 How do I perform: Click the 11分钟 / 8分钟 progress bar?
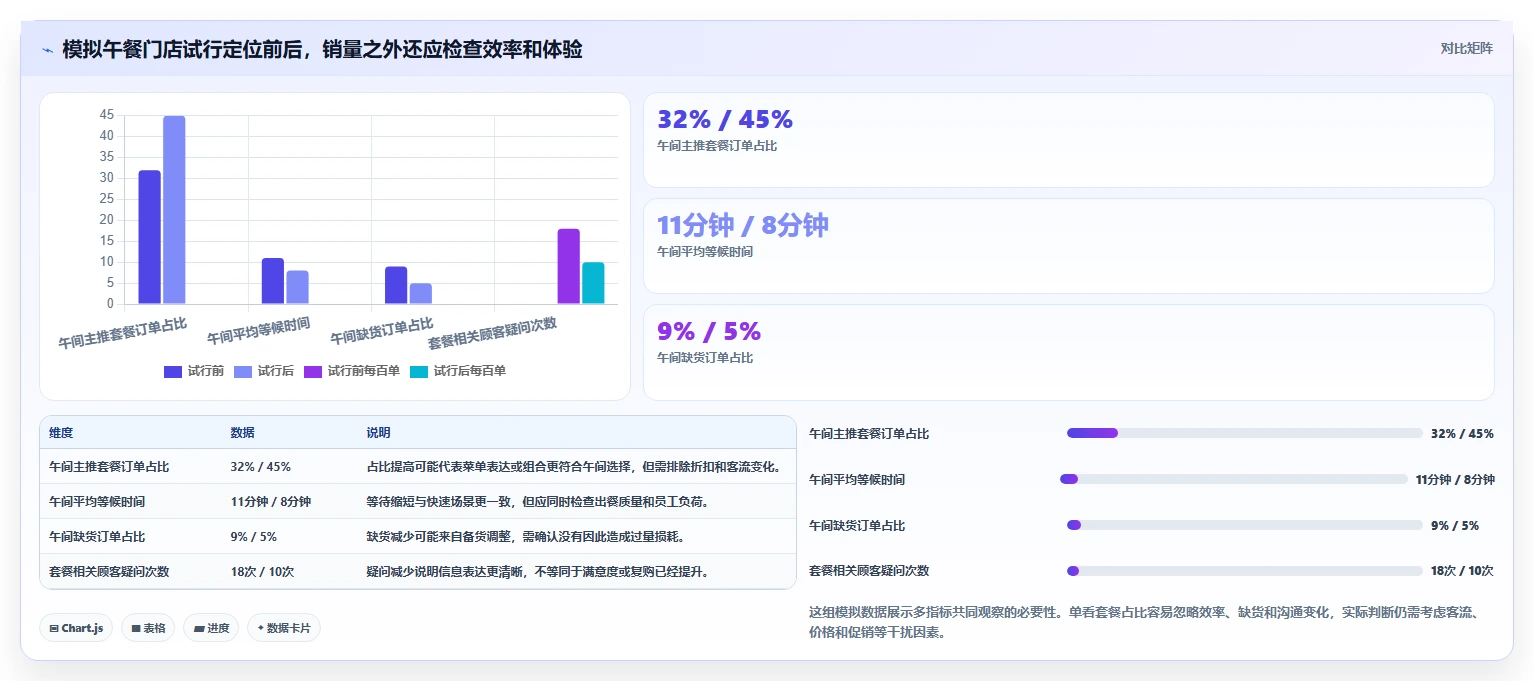[1234, 479]
